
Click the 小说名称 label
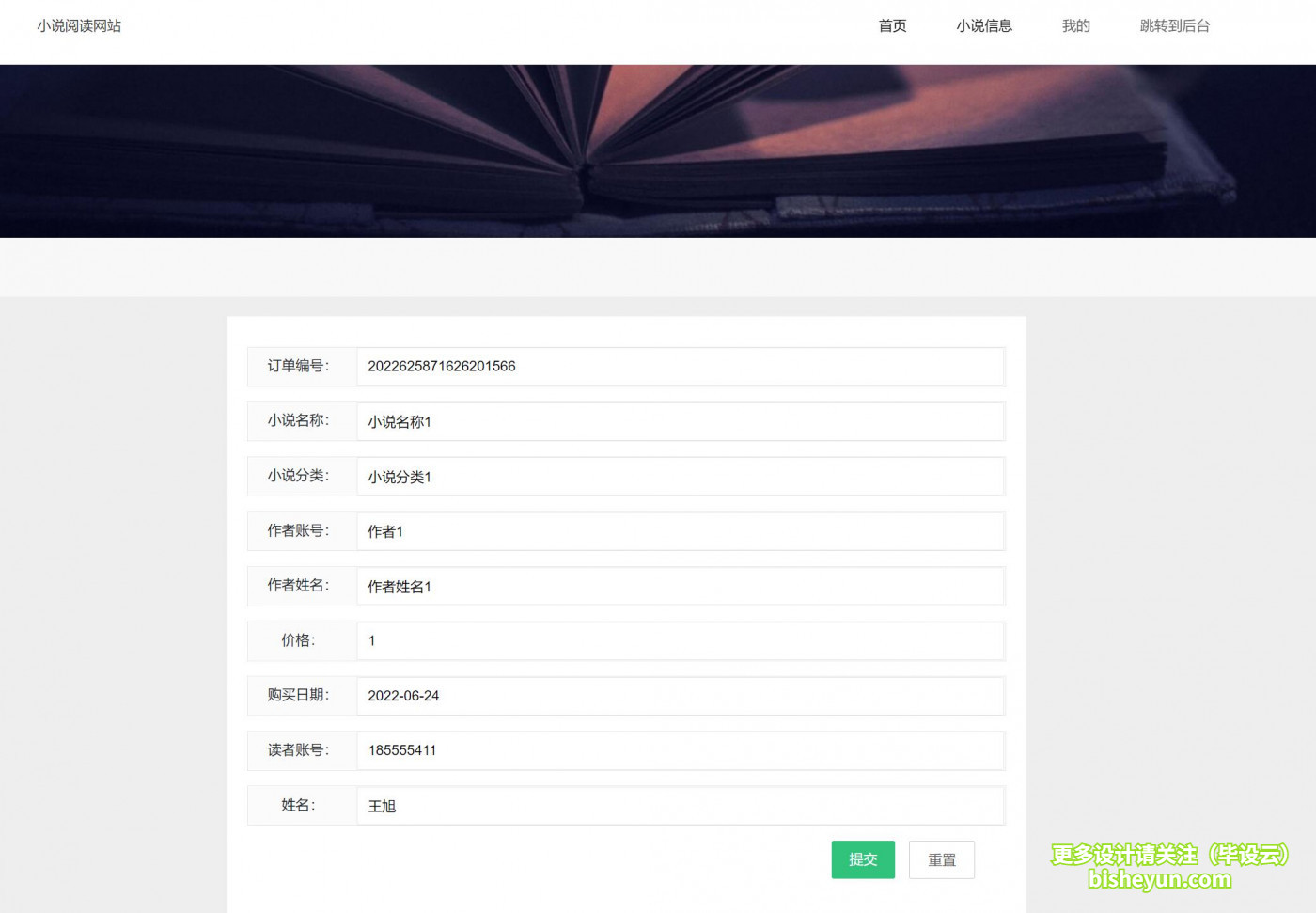[x=298, y=420]
